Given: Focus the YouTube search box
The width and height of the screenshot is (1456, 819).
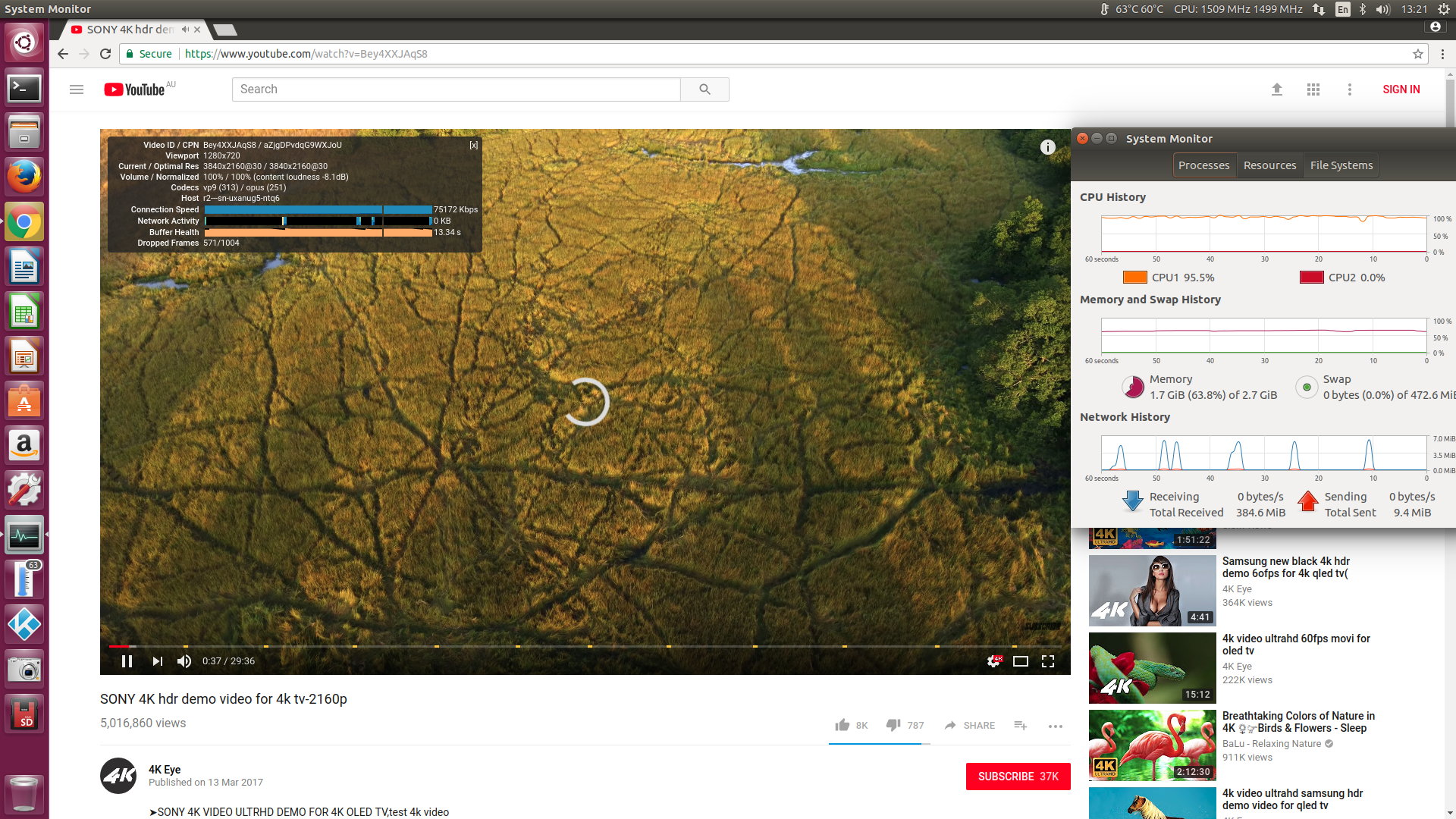Looking at the screenshot, I should (456, 89).
